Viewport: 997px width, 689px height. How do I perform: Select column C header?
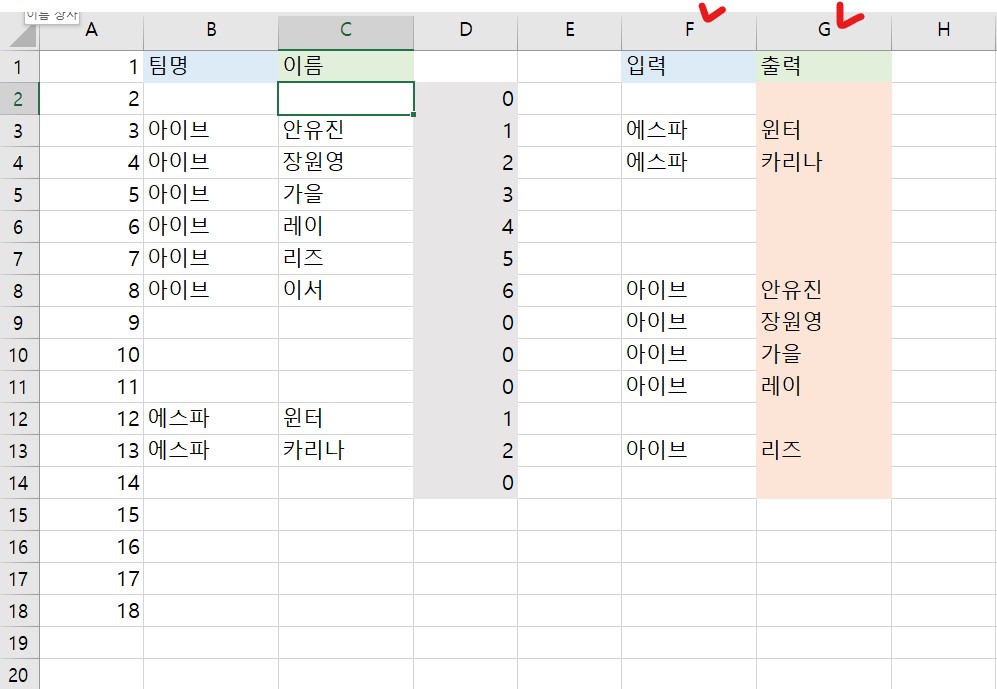coord(345,30)
